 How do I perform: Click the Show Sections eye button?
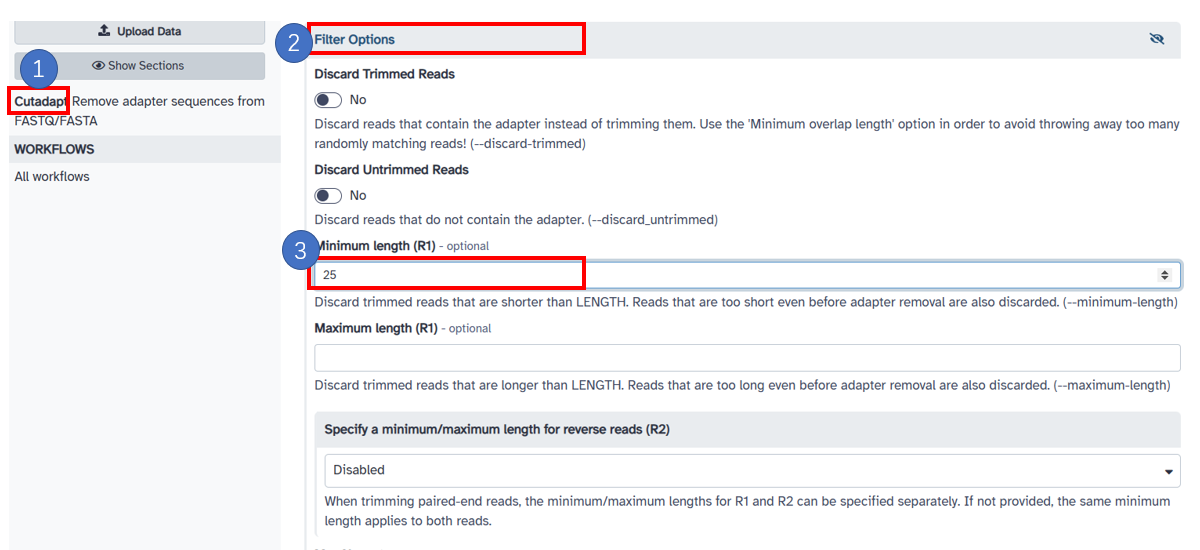(139, 66)
